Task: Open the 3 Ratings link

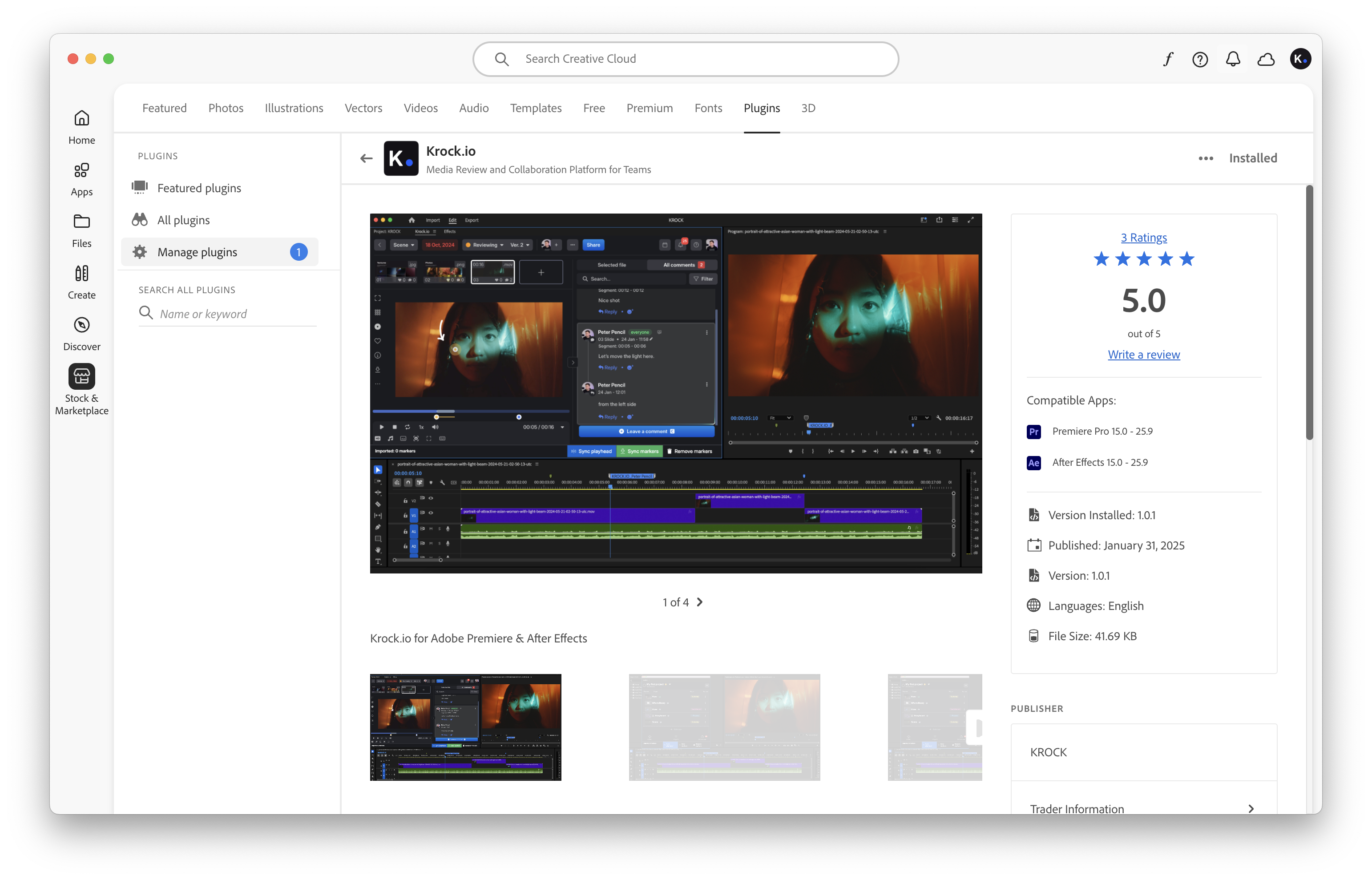Action: [1143, 237]
